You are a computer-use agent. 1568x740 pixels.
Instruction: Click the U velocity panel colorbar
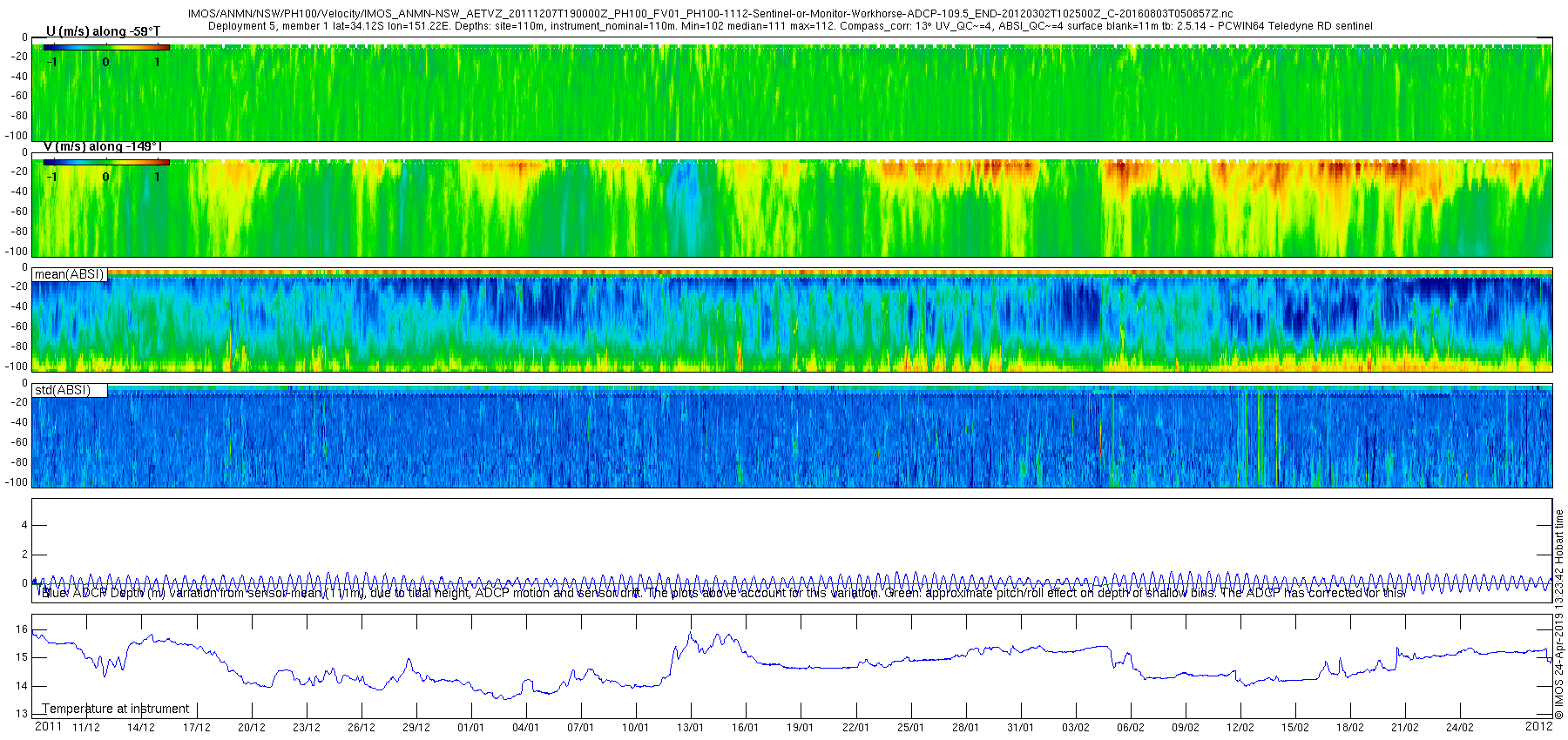pyautogui.click(x=106, y=47)
